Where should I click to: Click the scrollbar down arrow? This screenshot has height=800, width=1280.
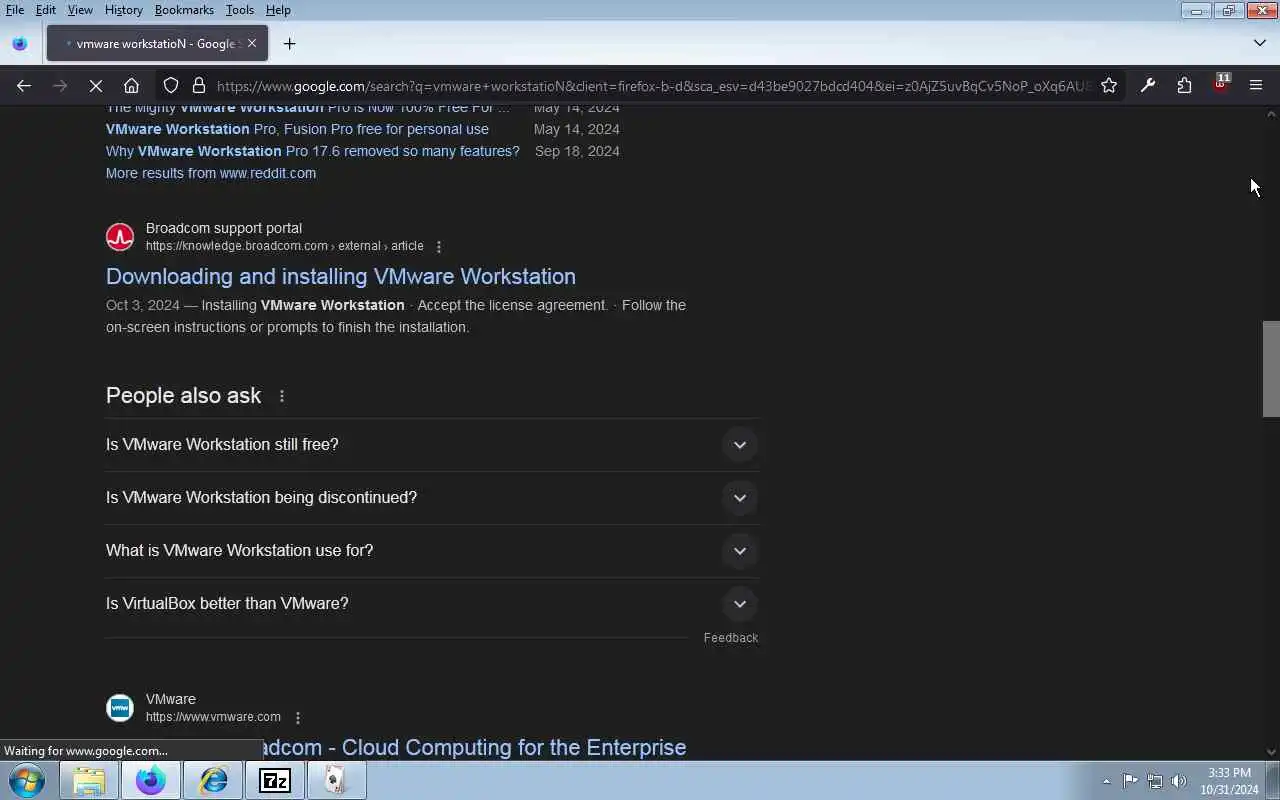click(x=1271, y=752)
